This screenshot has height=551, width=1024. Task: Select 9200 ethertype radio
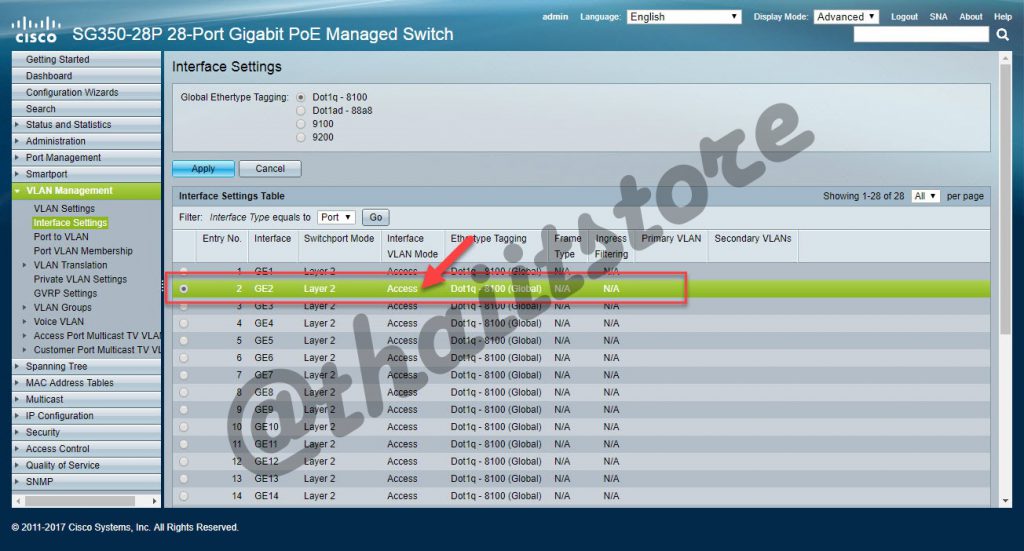pos(300,138)
